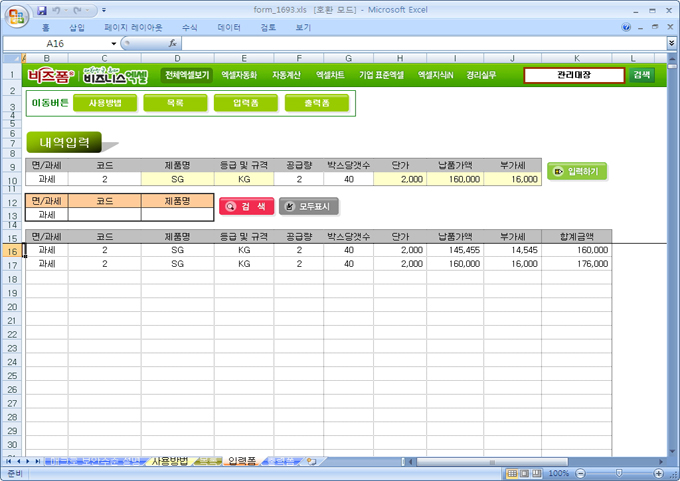Click the insert new worksheet tab icon

click(312, 461)
